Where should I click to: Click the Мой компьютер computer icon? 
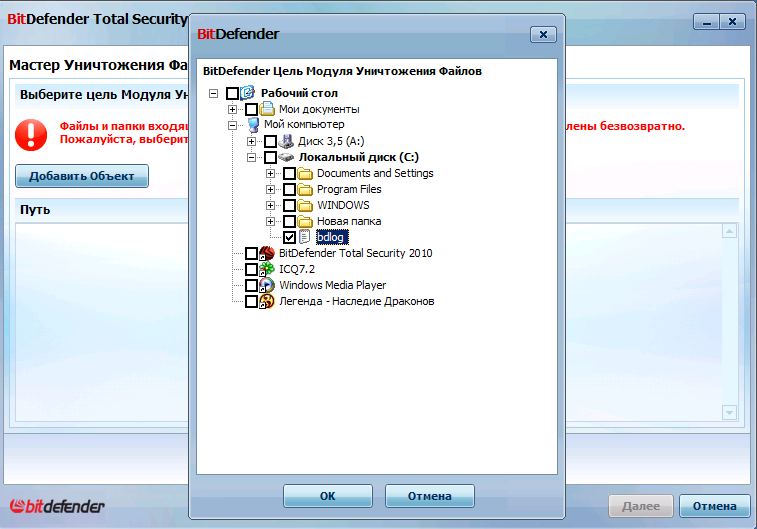tap(253, 125)
